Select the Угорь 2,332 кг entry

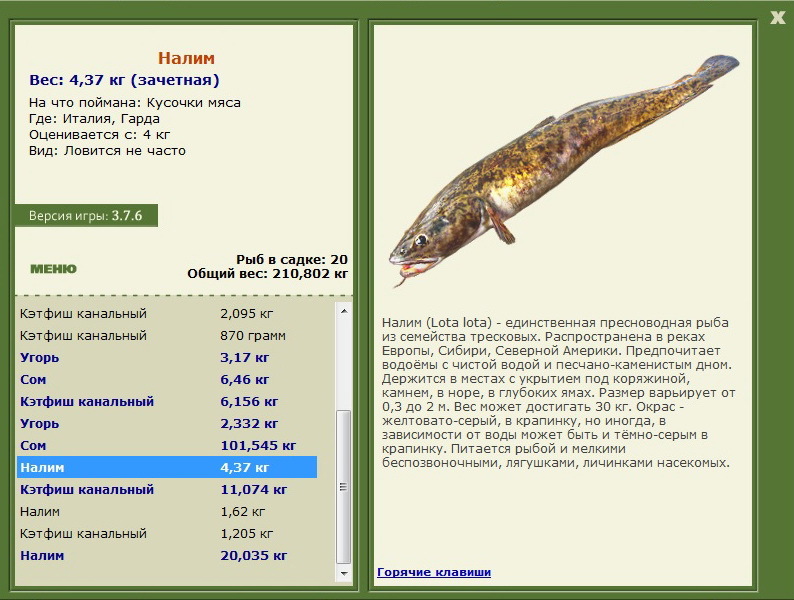(x=166, y=423)
